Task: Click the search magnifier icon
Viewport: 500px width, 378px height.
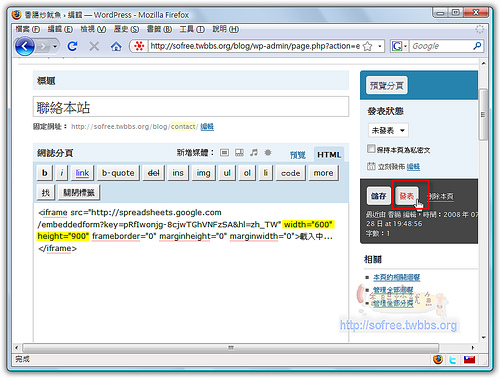Action: pos(477,46)
